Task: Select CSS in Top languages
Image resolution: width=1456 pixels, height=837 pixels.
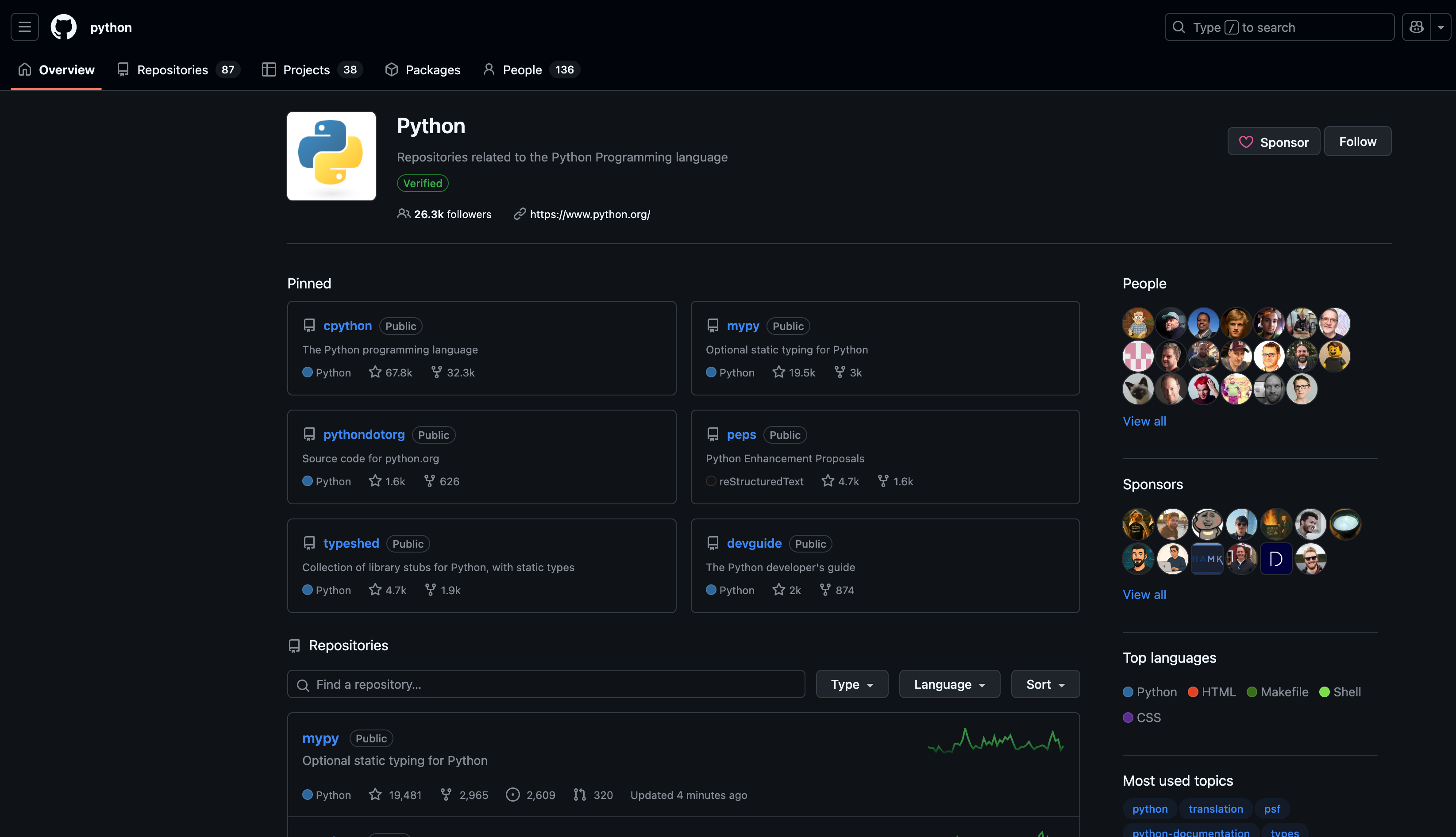Action: 1142,718
